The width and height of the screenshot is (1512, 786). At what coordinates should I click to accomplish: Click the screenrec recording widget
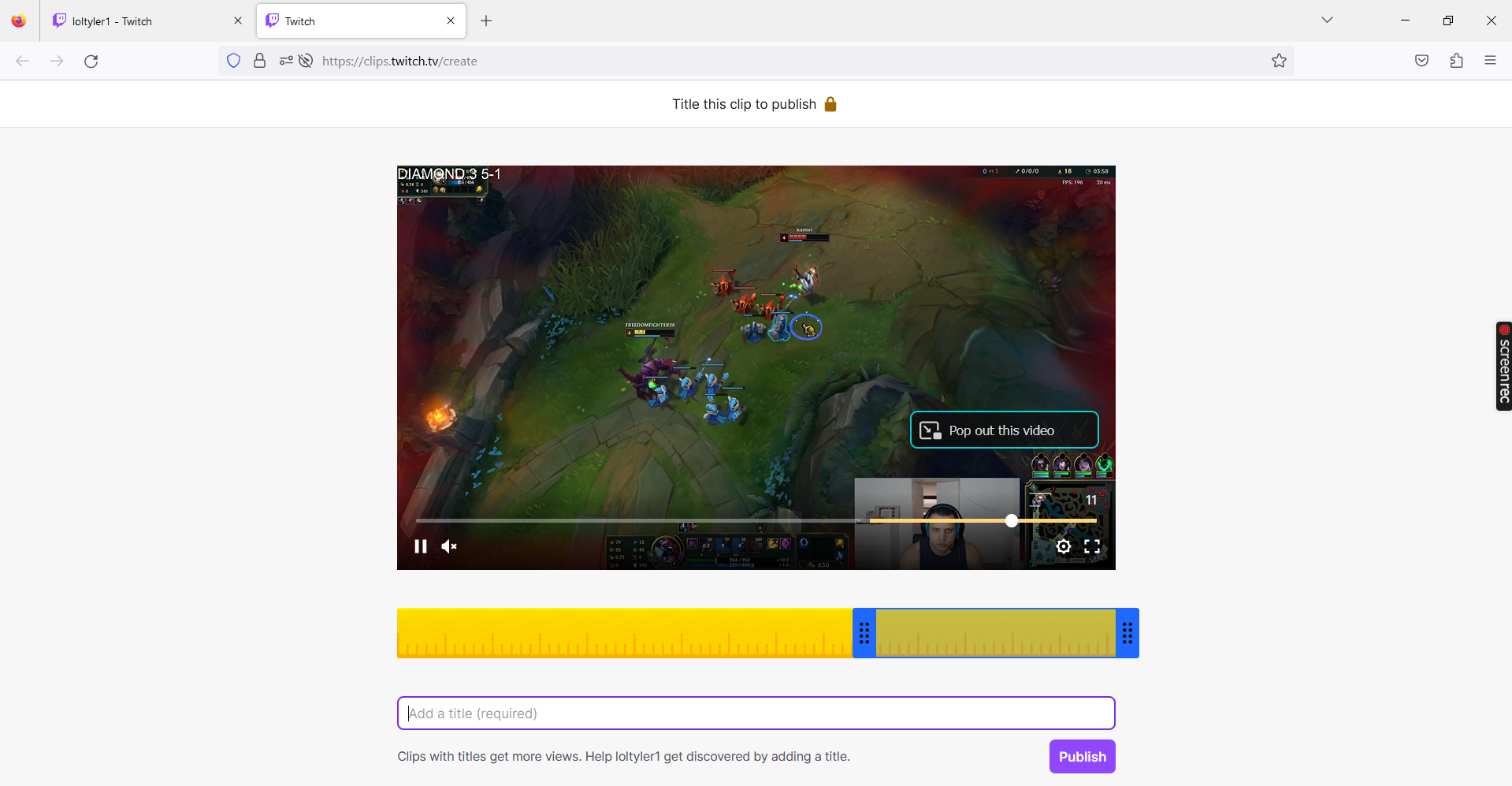[1504, 366]
